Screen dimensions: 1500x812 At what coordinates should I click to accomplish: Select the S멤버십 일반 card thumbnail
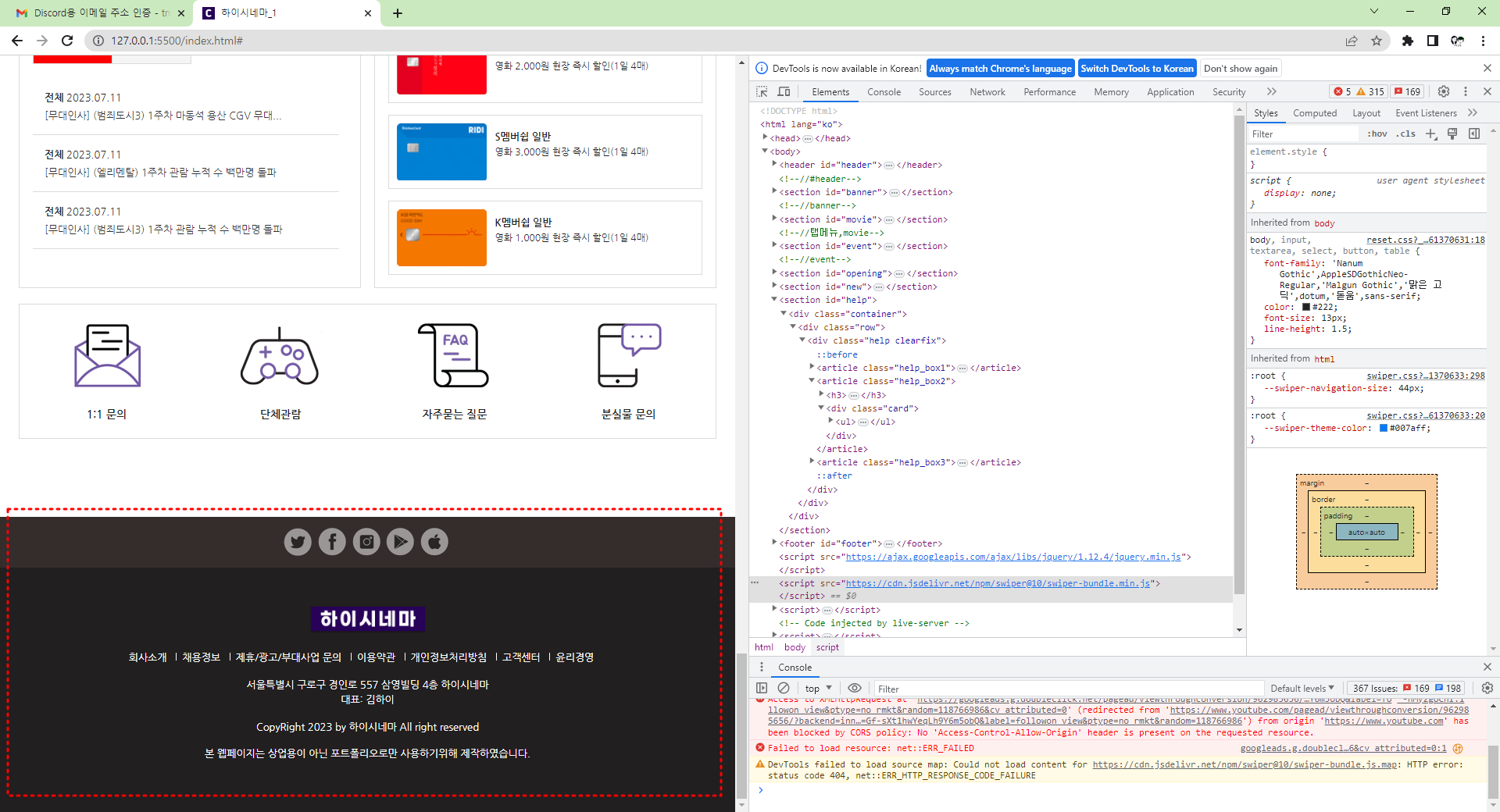[441, 151]
